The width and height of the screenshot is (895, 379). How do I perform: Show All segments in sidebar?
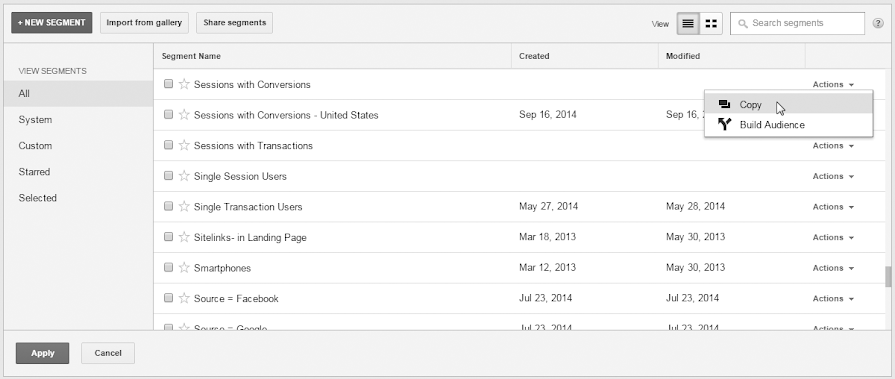78,94
